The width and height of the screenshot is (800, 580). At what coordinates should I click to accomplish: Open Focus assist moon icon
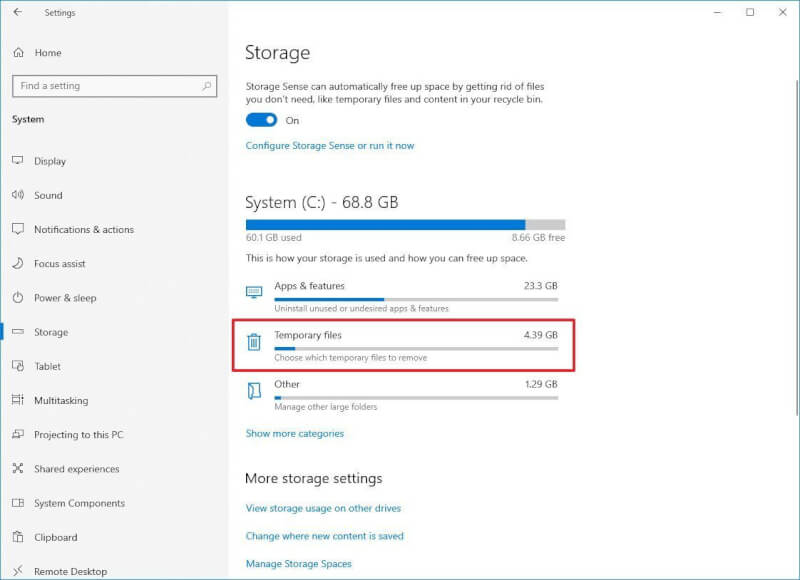(x=18, y=263)
